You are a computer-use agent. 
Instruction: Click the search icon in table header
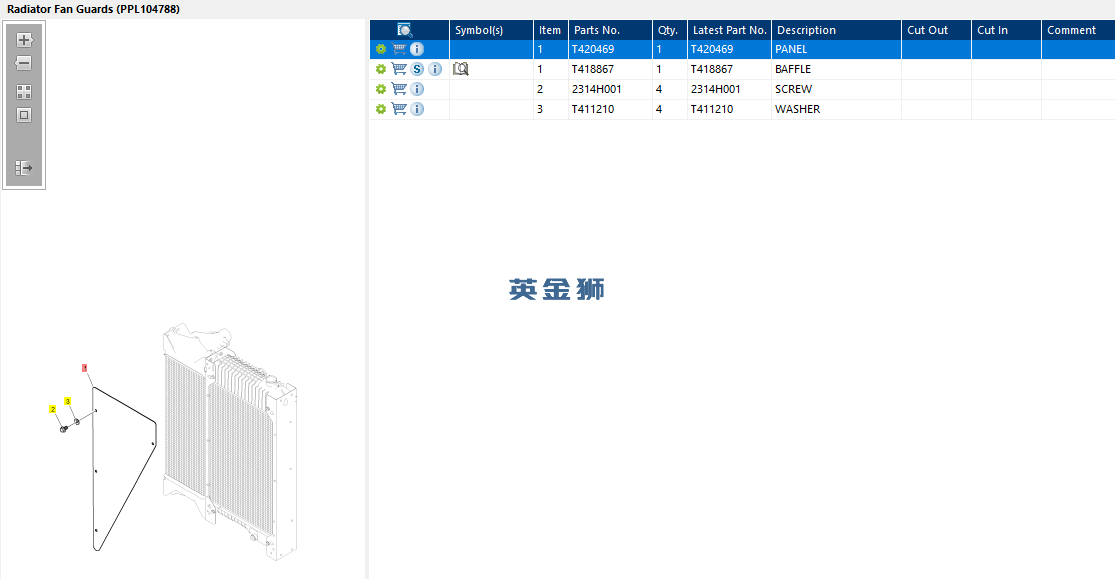(x=405, y=30)
